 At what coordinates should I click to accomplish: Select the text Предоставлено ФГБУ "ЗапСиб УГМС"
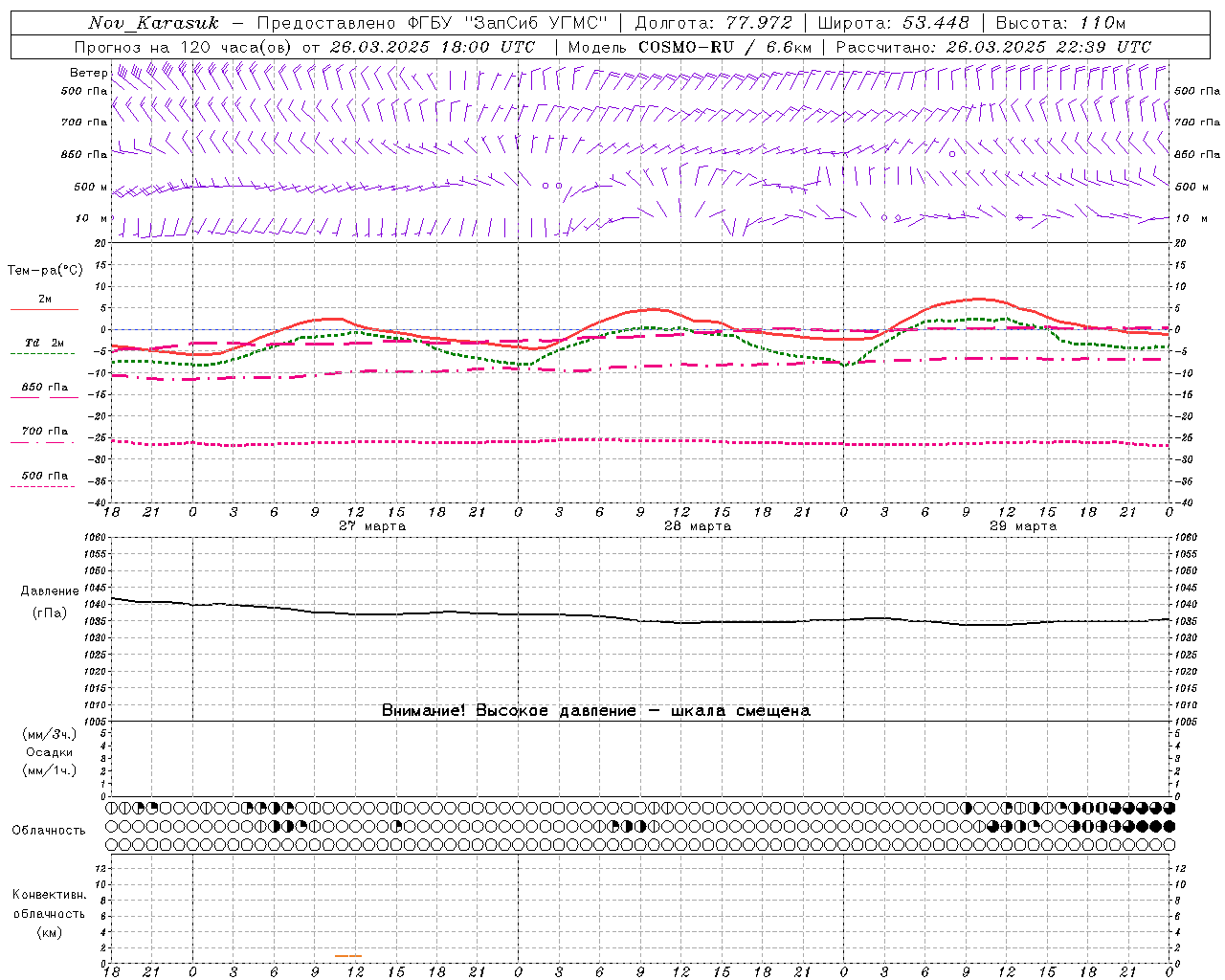434,23
